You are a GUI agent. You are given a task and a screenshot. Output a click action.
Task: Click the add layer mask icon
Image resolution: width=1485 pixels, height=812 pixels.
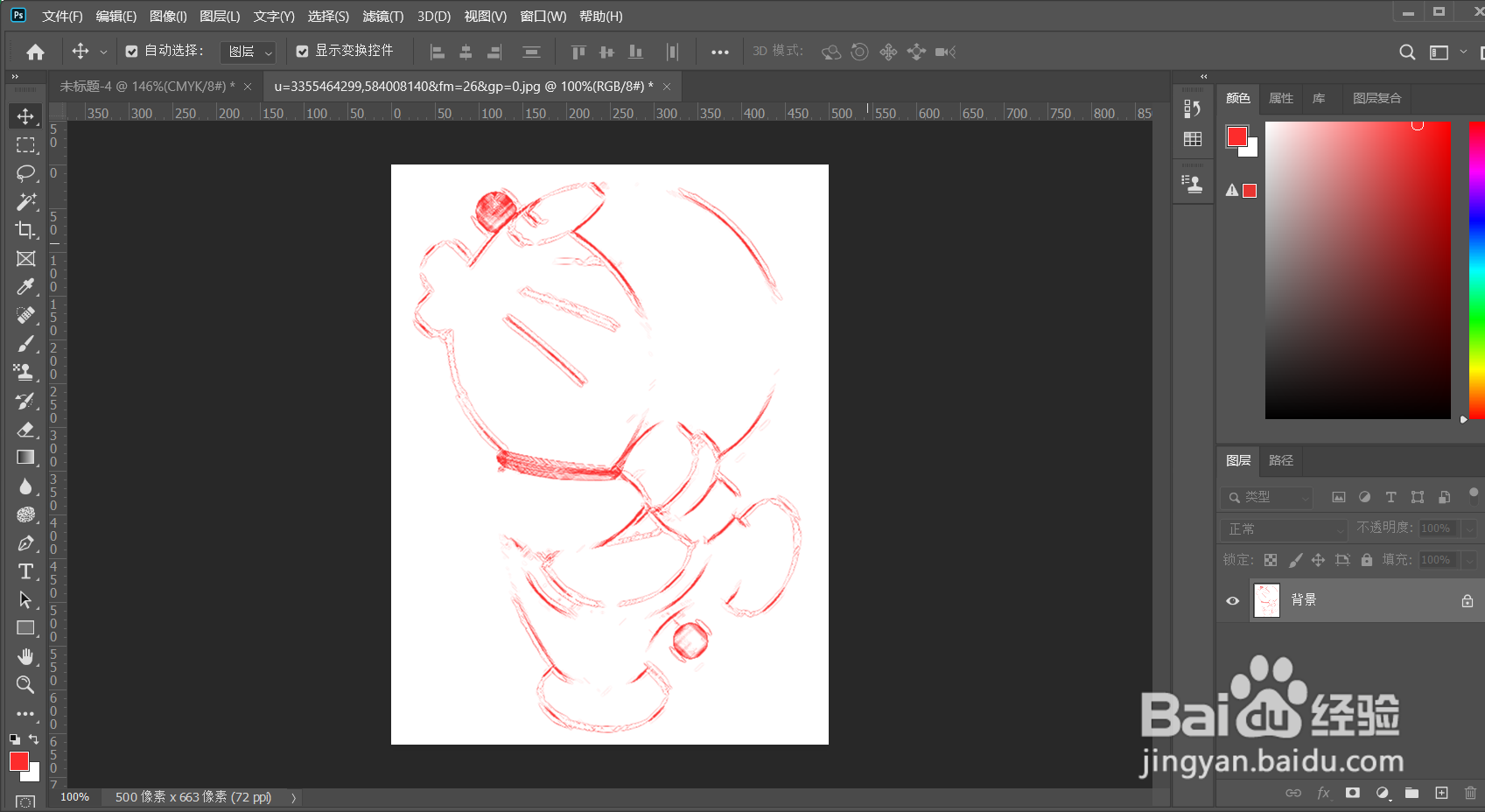1353,793
